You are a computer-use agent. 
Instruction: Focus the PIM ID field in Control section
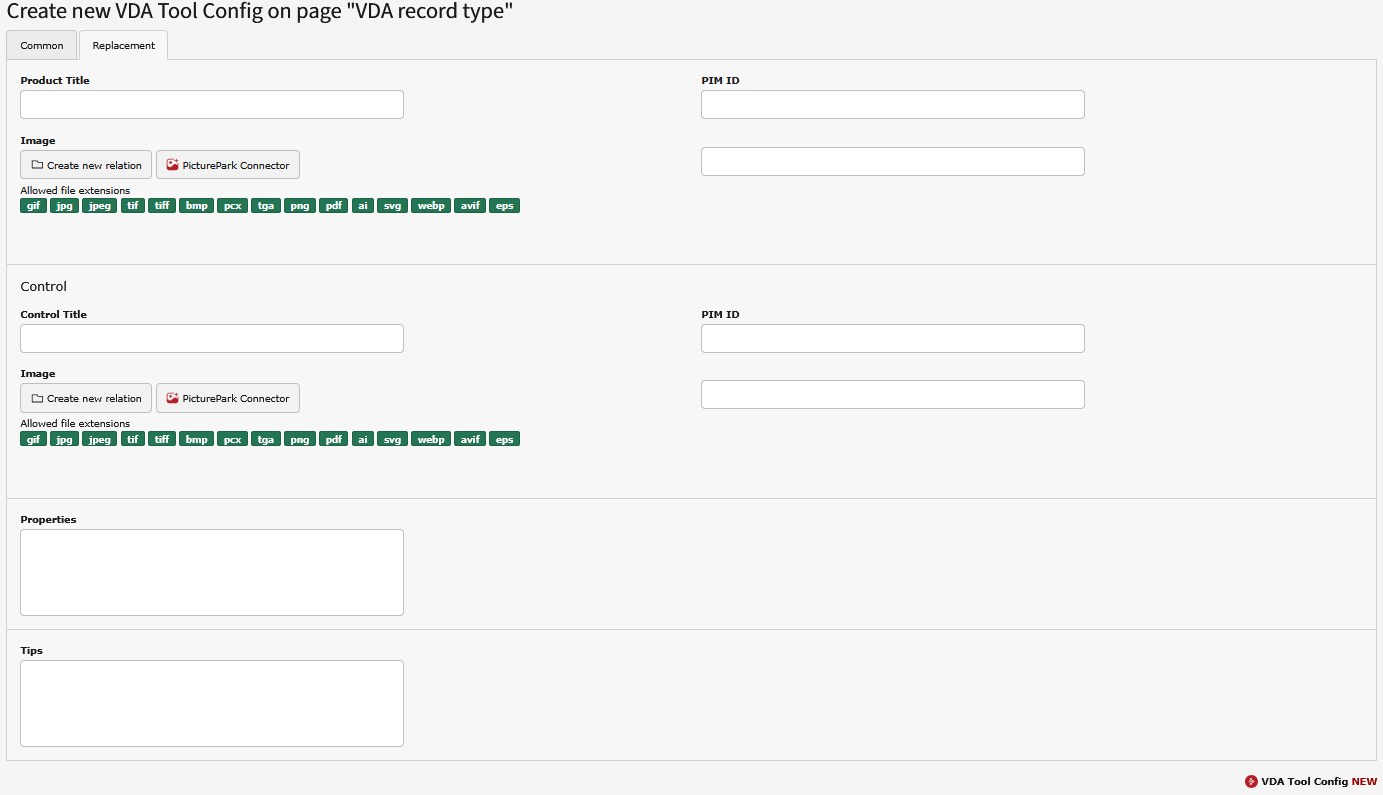pos(892,338)
